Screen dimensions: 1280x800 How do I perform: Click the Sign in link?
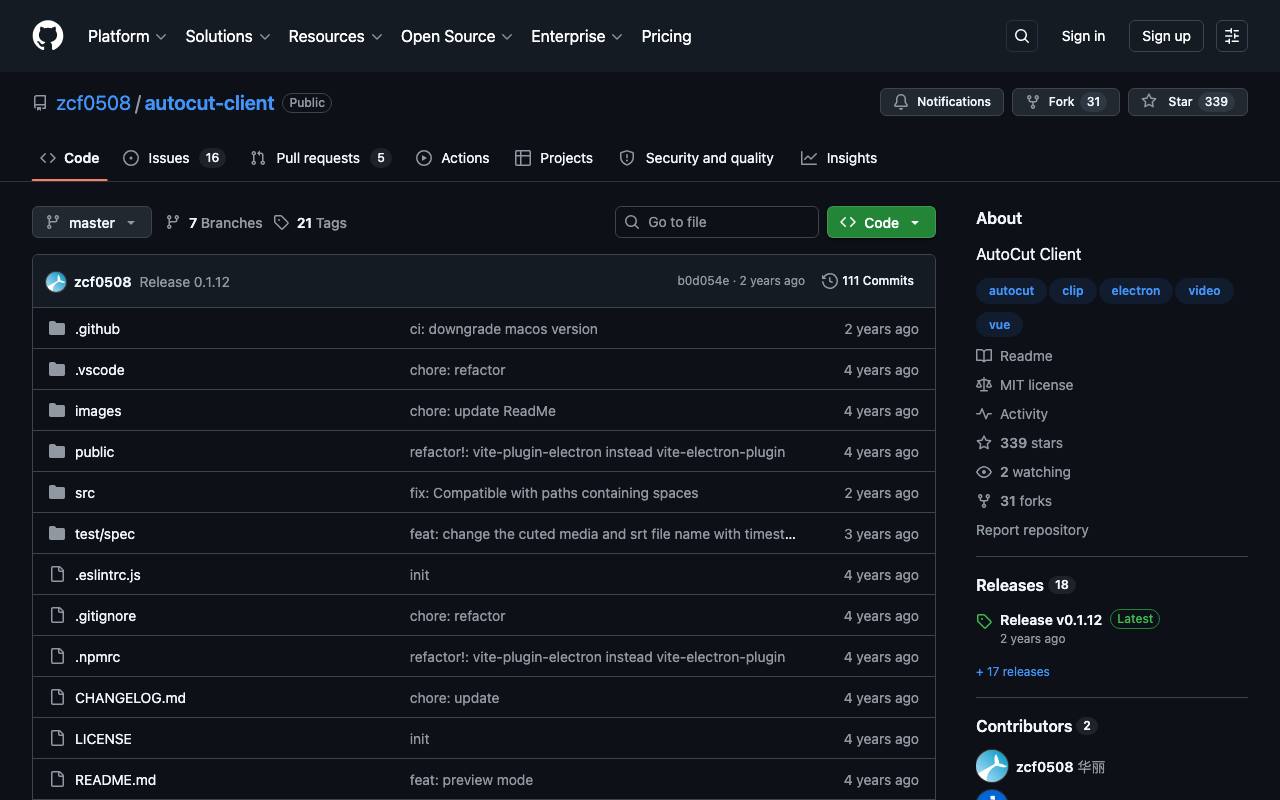coord(1083,36)
